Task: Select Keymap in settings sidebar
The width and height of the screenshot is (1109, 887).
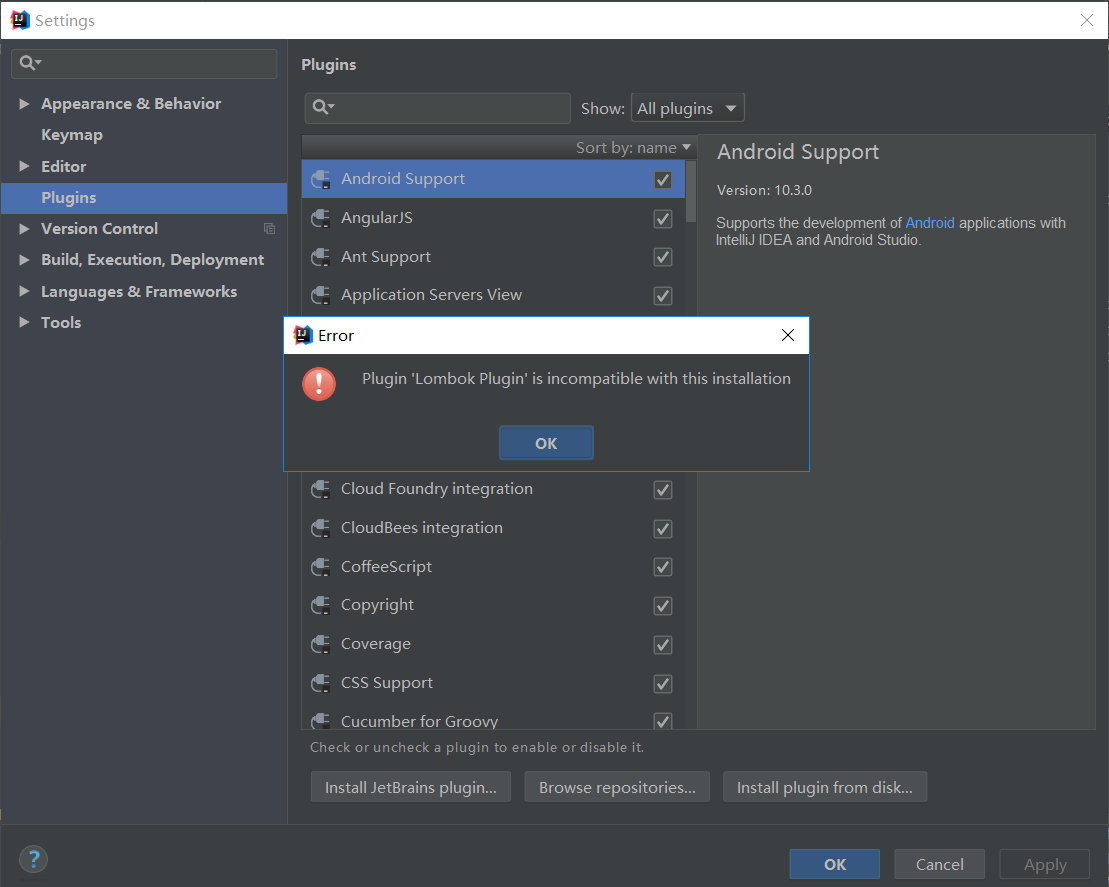Action: pos(144,134)
